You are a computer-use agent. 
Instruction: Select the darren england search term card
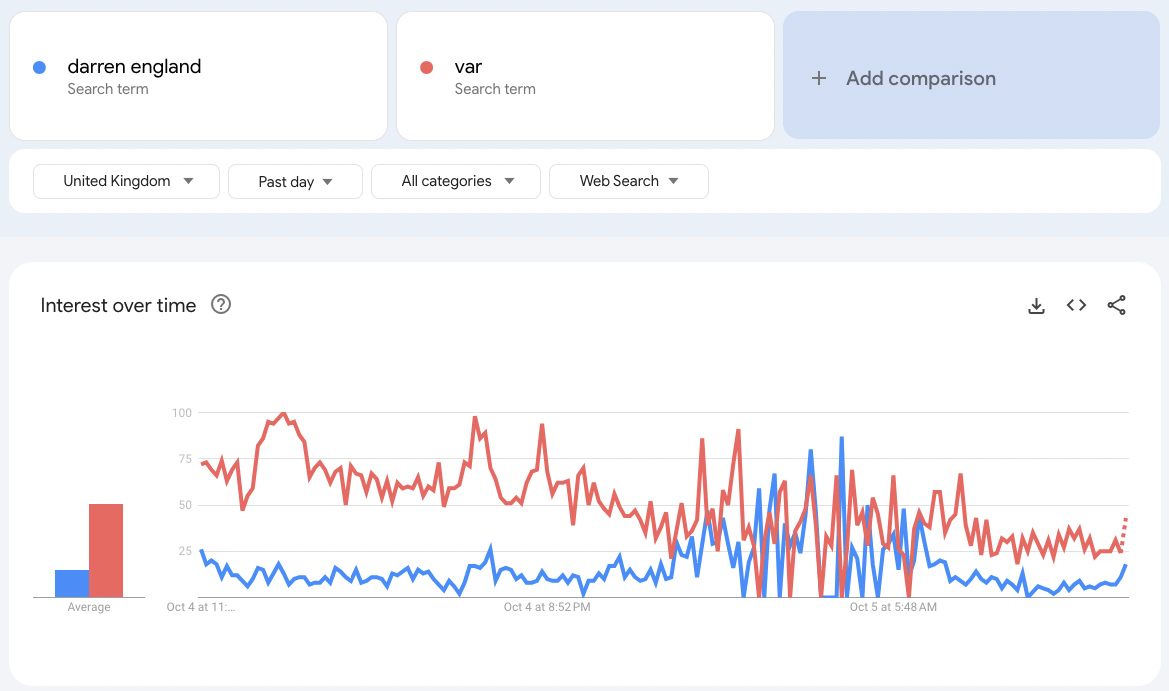tap(198, 76)
